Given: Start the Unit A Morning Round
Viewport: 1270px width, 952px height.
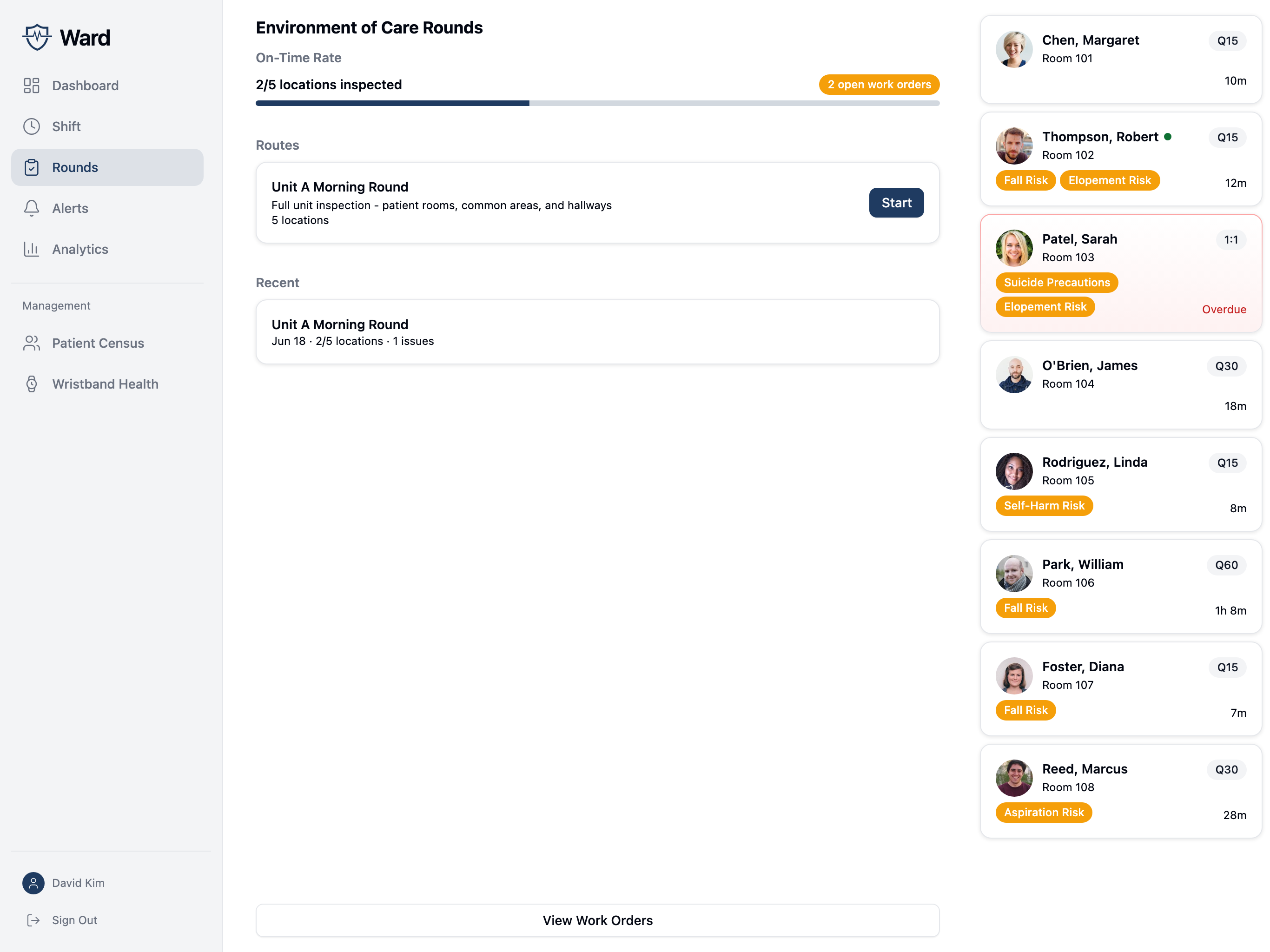Looking at the screenshot, I should (x=896, y=203).
